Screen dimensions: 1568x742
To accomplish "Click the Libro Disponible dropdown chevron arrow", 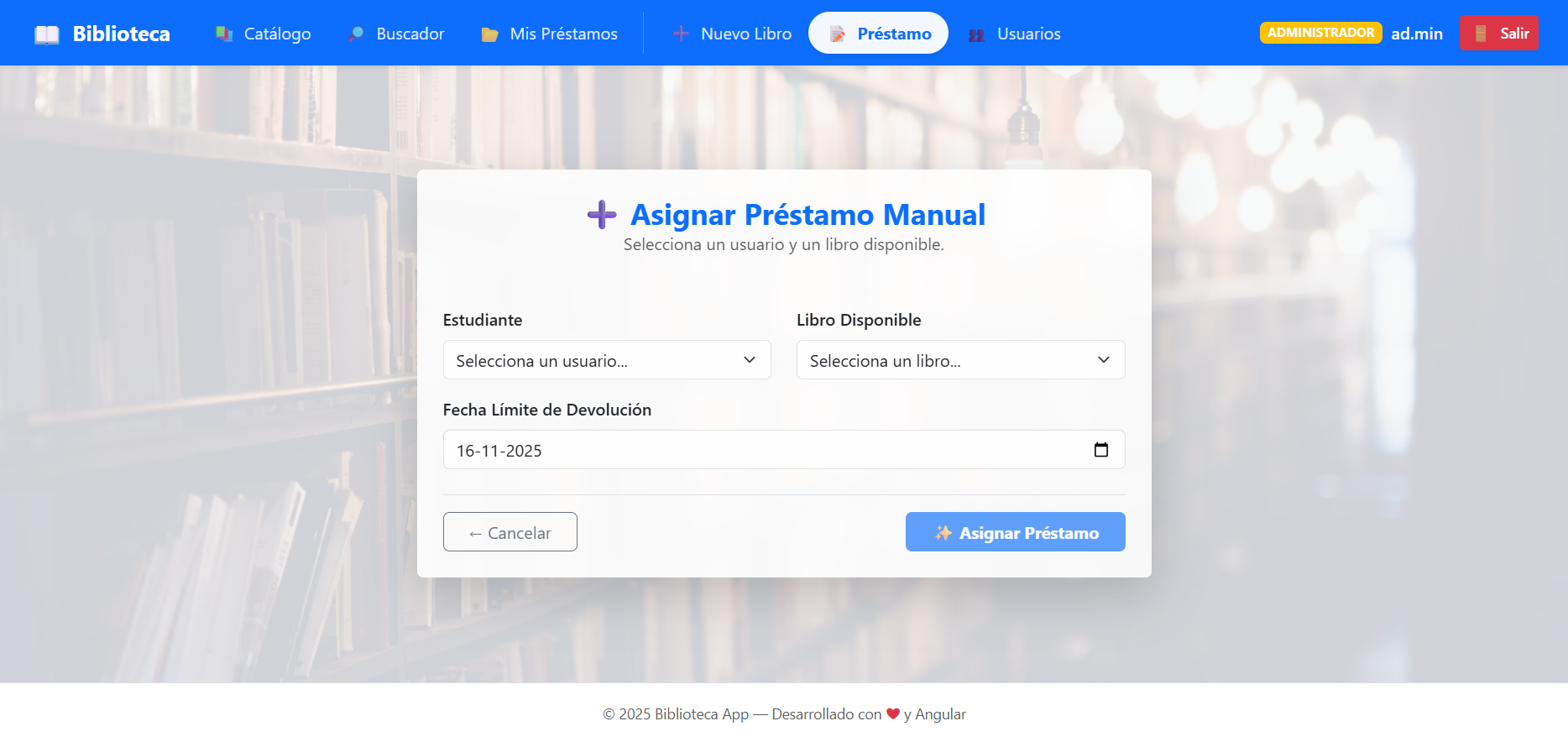I will [x=1104, y=360].
